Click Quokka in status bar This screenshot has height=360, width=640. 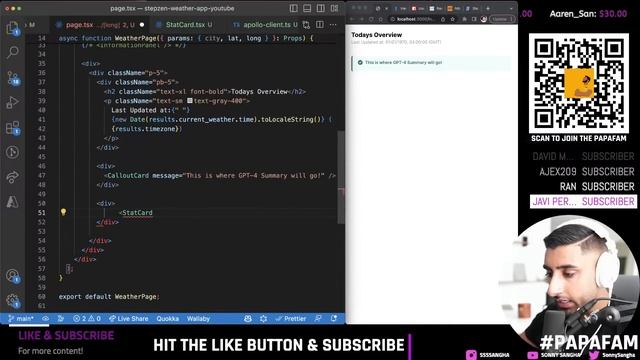coord(168,319)
